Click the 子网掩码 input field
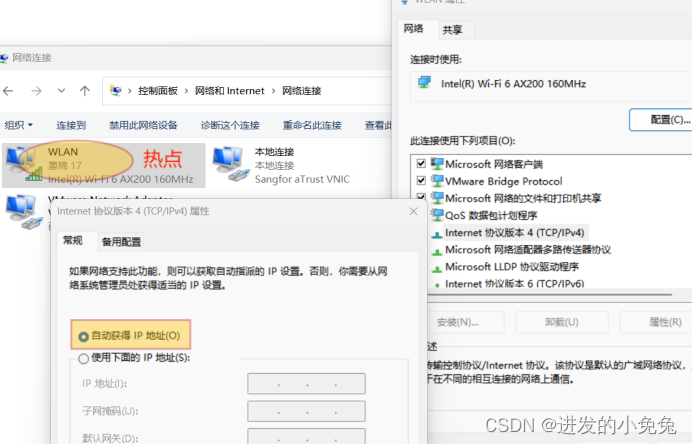The height and width of the screenshot is (444, 692). pyautogui.click(x=306, y=411)
